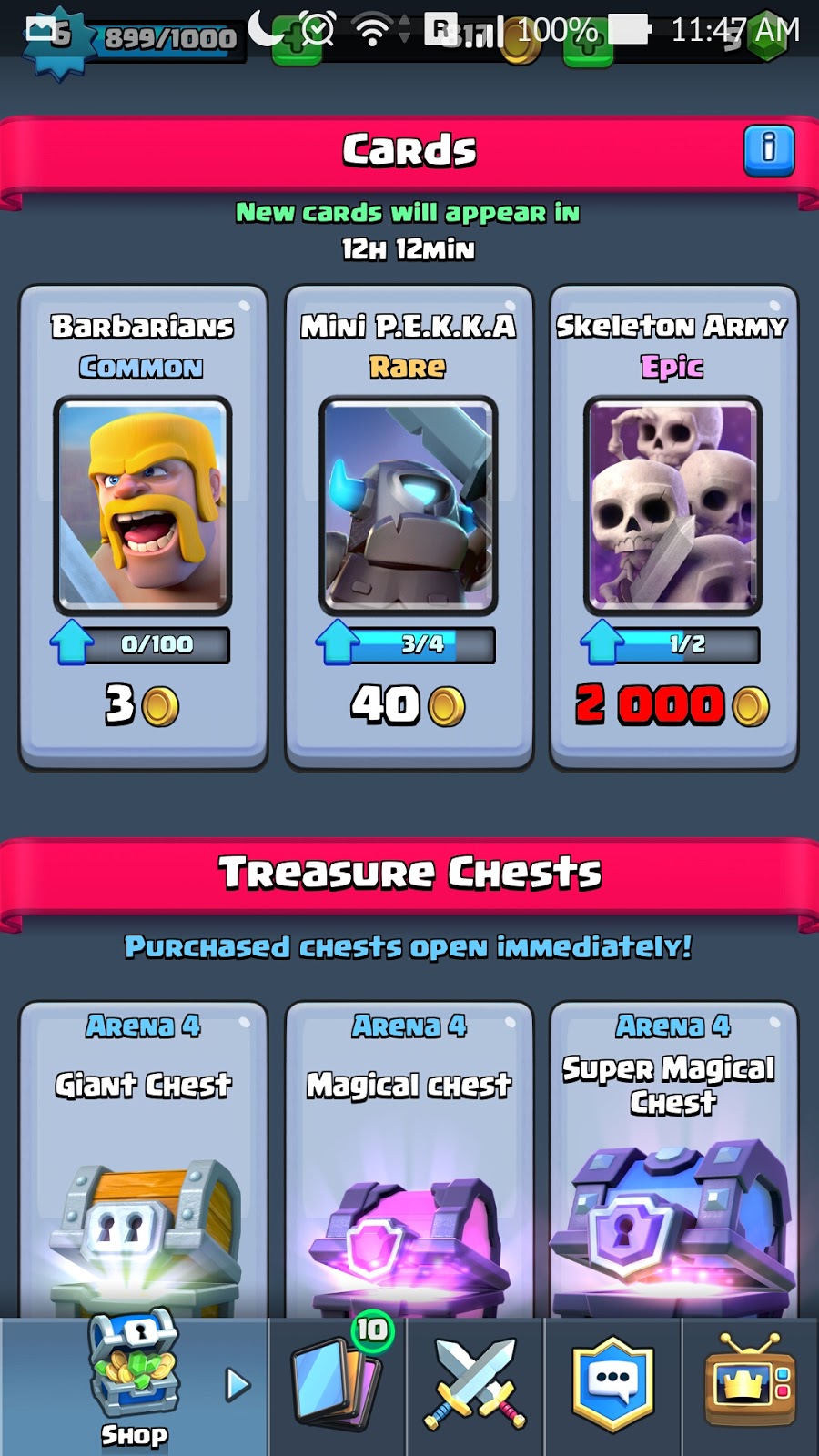The image size is (819, 1456).
Task: Expand the arrow next to Shop tab
Action: [x=238, y=1385]
